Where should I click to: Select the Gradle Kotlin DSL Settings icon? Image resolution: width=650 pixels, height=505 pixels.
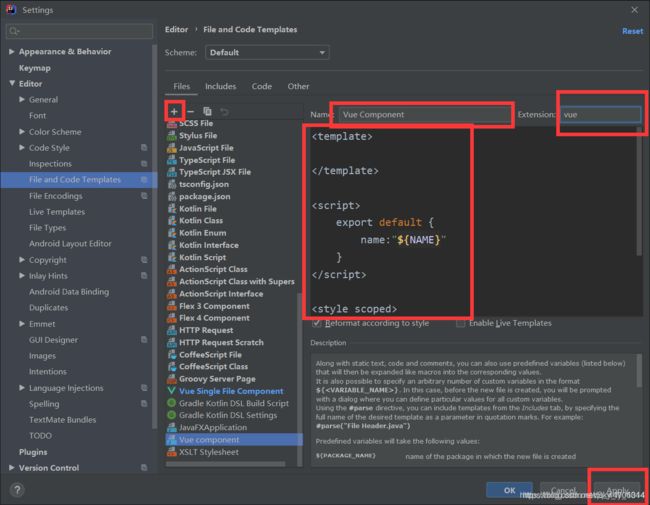pyautogui.click(x=172, y=415)
